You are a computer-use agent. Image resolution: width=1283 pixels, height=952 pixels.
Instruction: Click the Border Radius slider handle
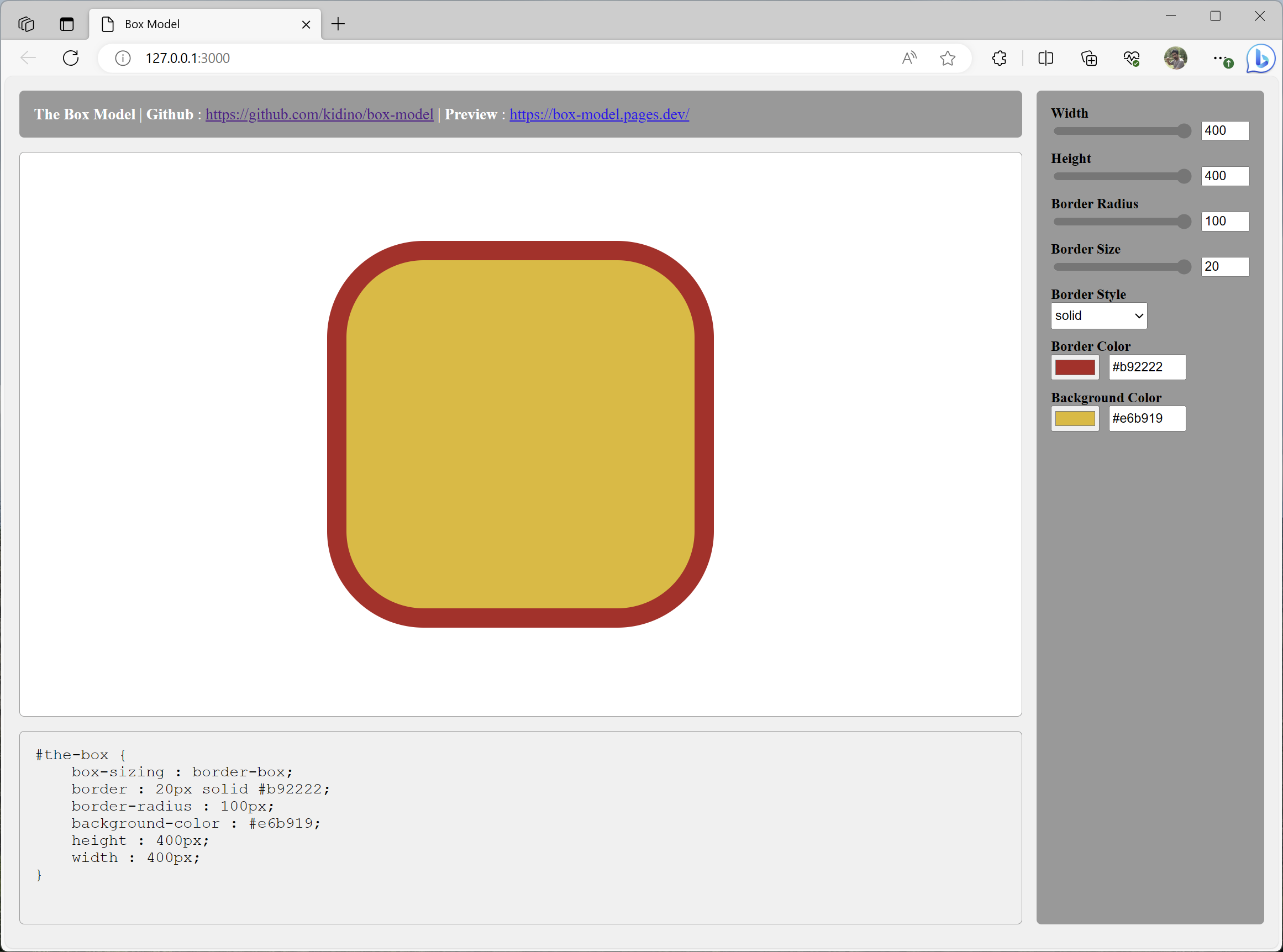coord(1184,222)
